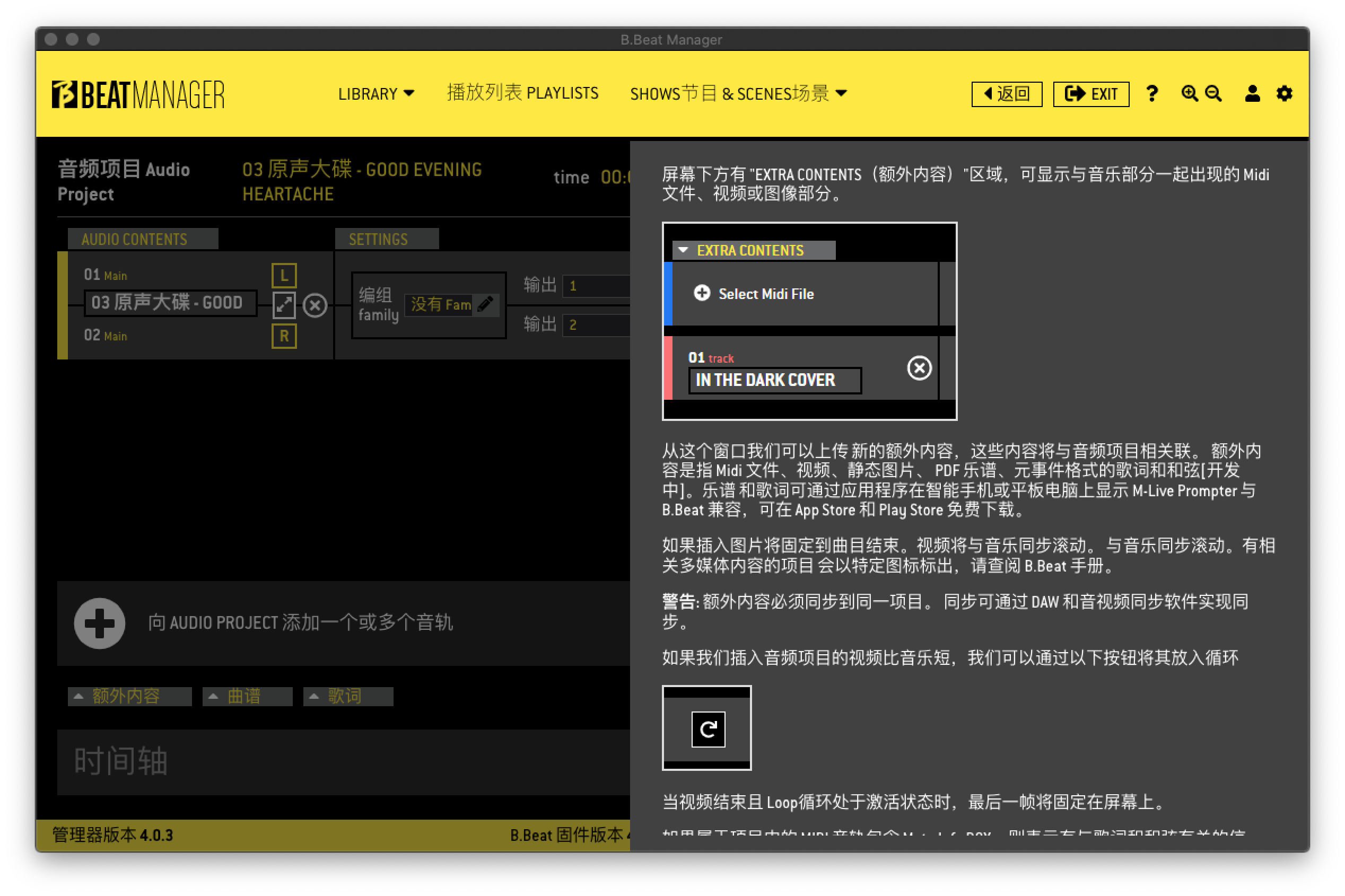Viewport: 1345px width, 896px height.
Task: Click the EXIT button
Action: coord(1090,94)
